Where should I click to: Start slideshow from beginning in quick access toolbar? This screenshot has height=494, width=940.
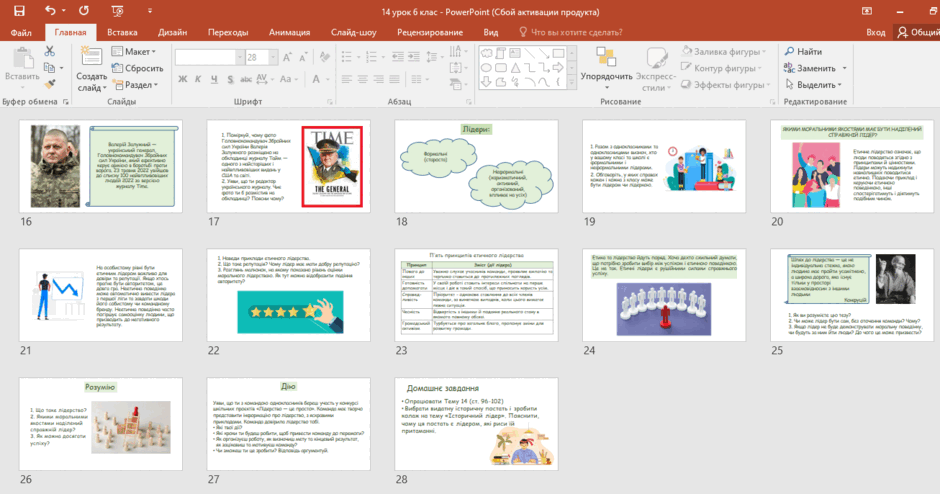117,11
